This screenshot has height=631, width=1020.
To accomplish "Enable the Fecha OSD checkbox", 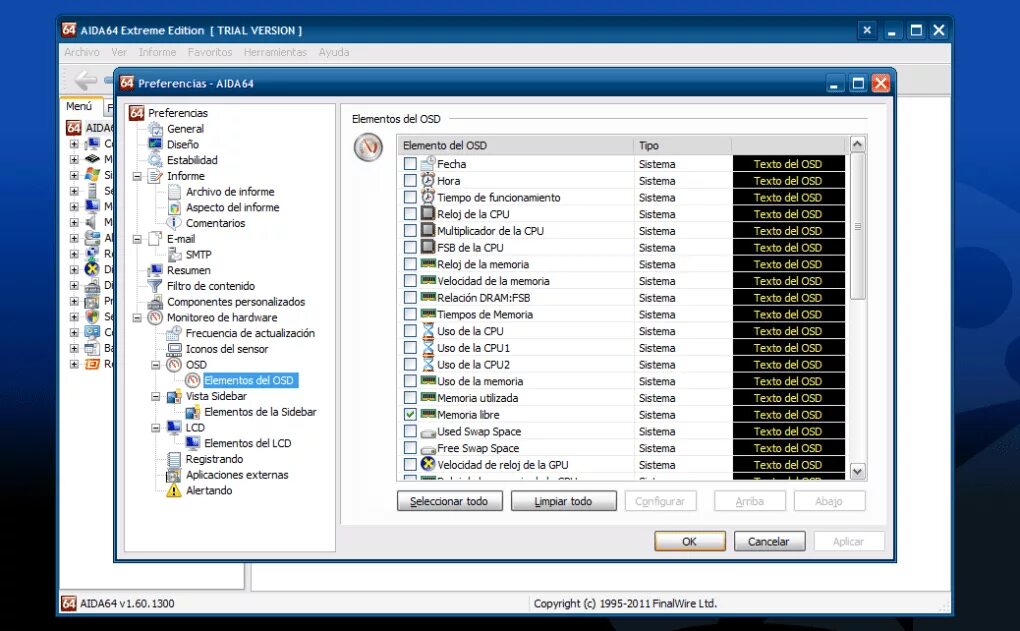I will (410, 164).
